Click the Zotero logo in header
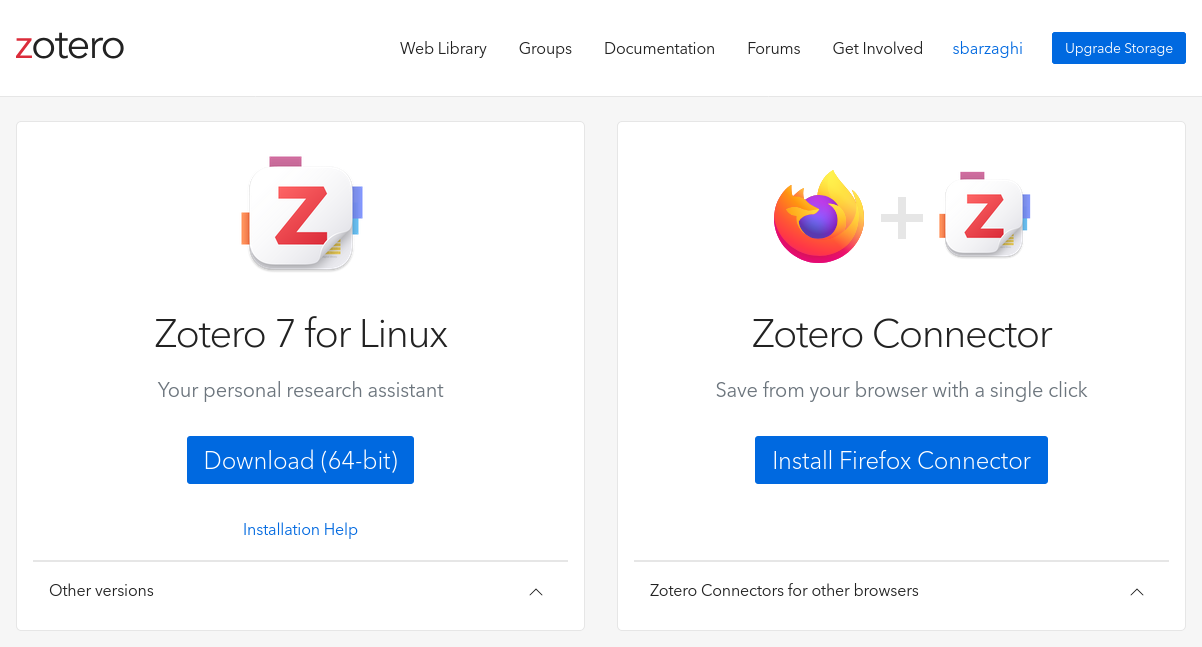This screenshot has width=1202, height=647. coord(70,47)
